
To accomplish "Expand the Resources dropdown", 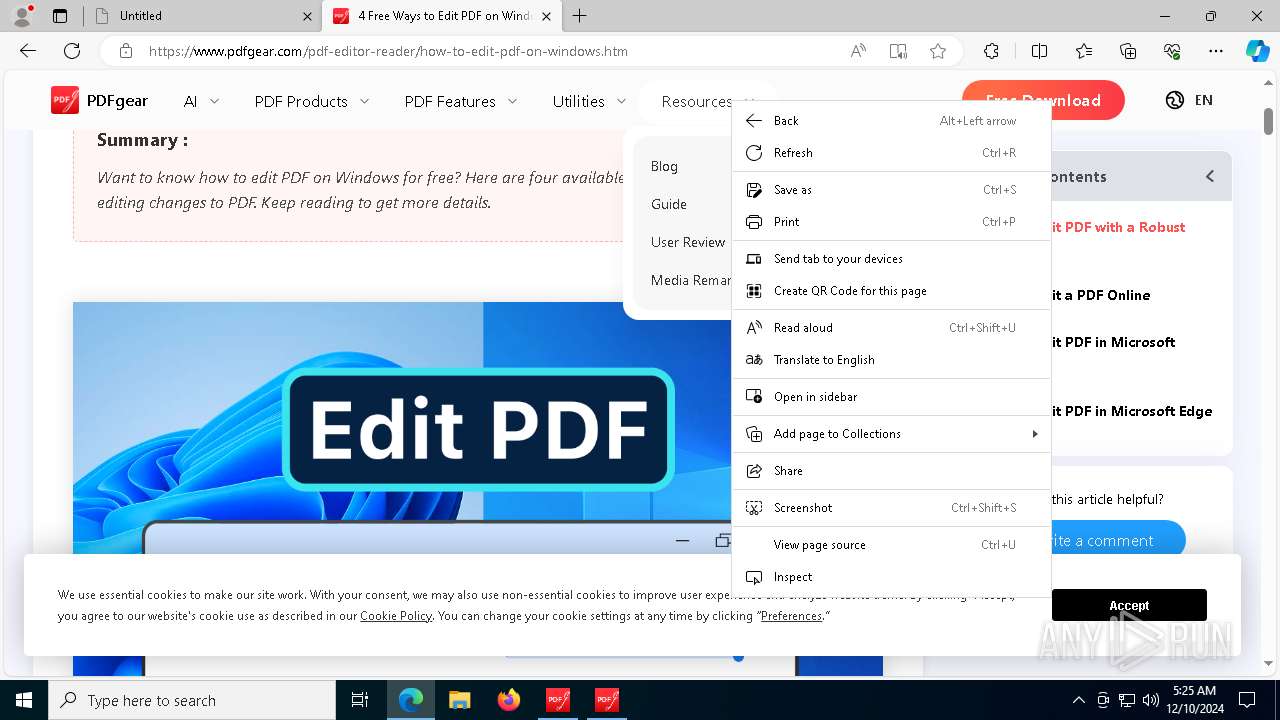I will [696, 101].
